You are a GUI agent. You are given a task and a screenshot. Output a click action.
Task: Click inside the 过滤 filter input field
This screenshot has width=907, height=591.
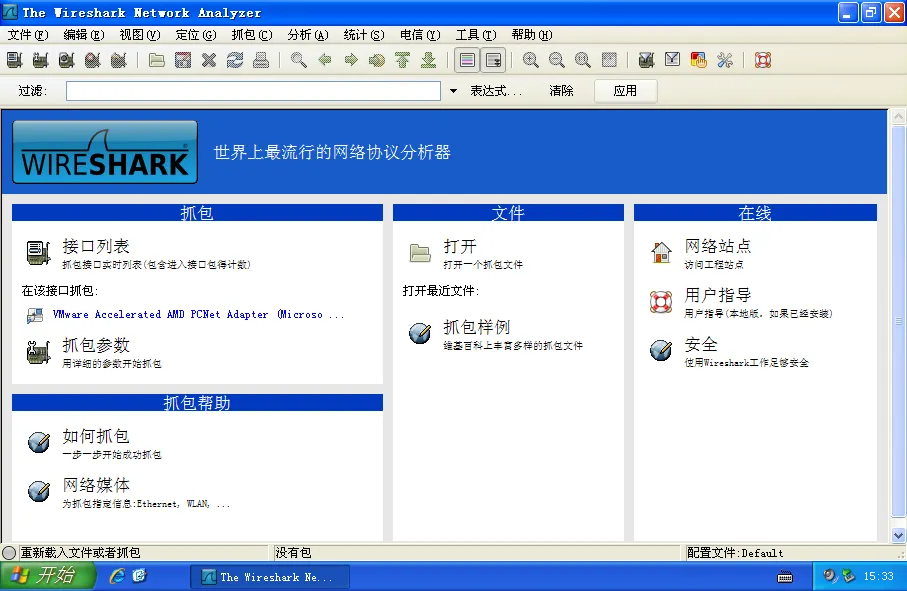pyautogui.click(x=250, y=90)
